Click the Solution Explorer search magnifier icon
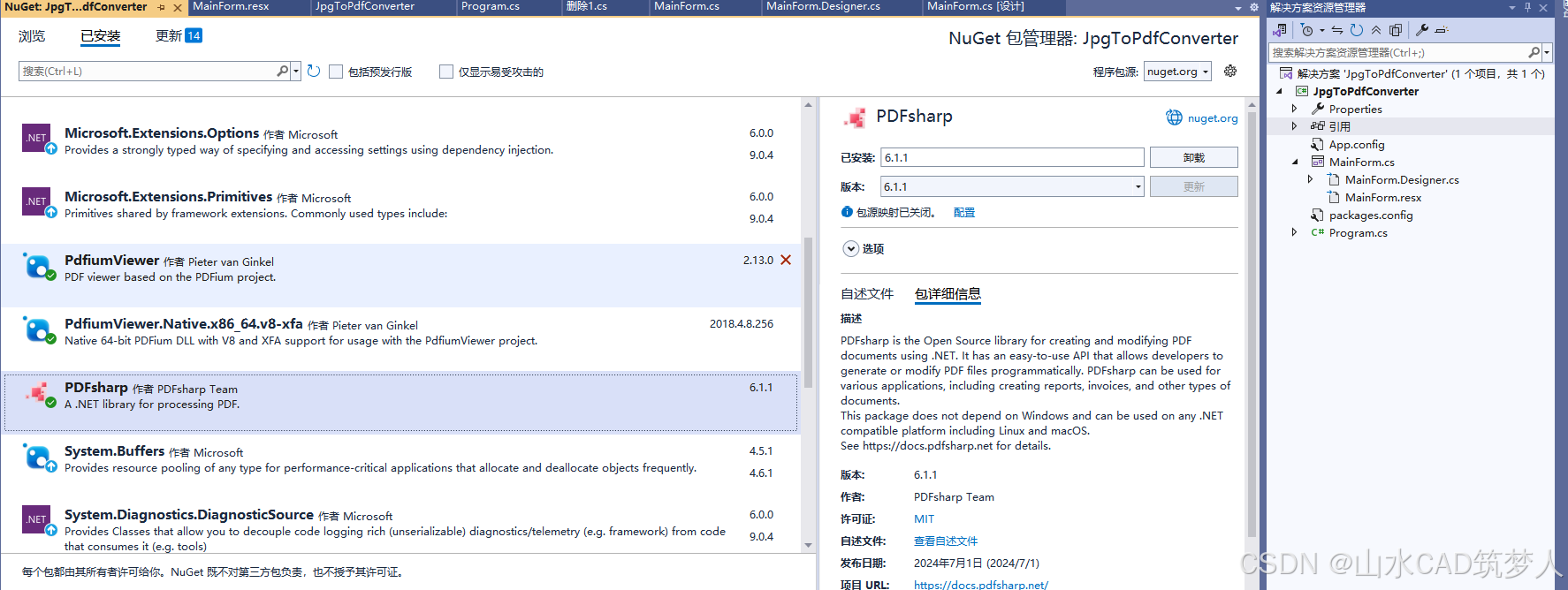This screenshot has height=590, width=1568. click(x=1534, y=52)
